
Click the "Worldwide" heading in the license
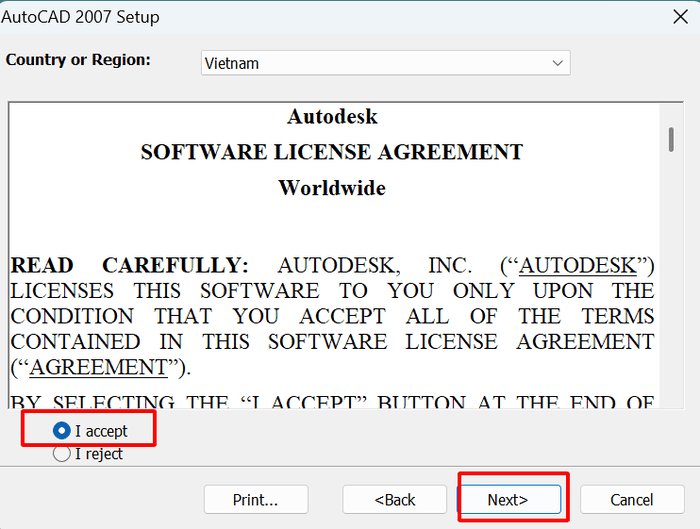point(332,187)
